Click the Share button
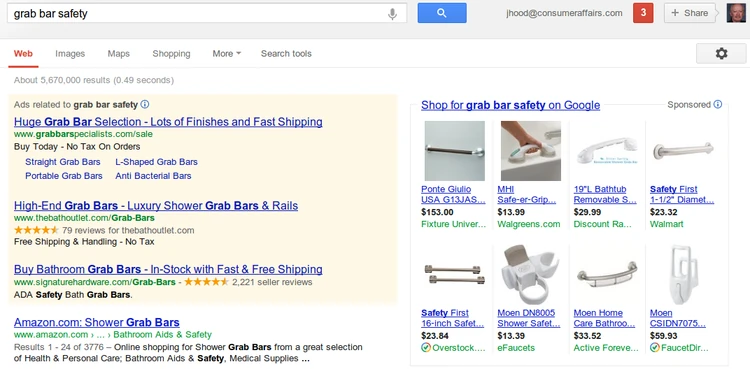This screenshot has height=369, width=750. click(690, 13)
